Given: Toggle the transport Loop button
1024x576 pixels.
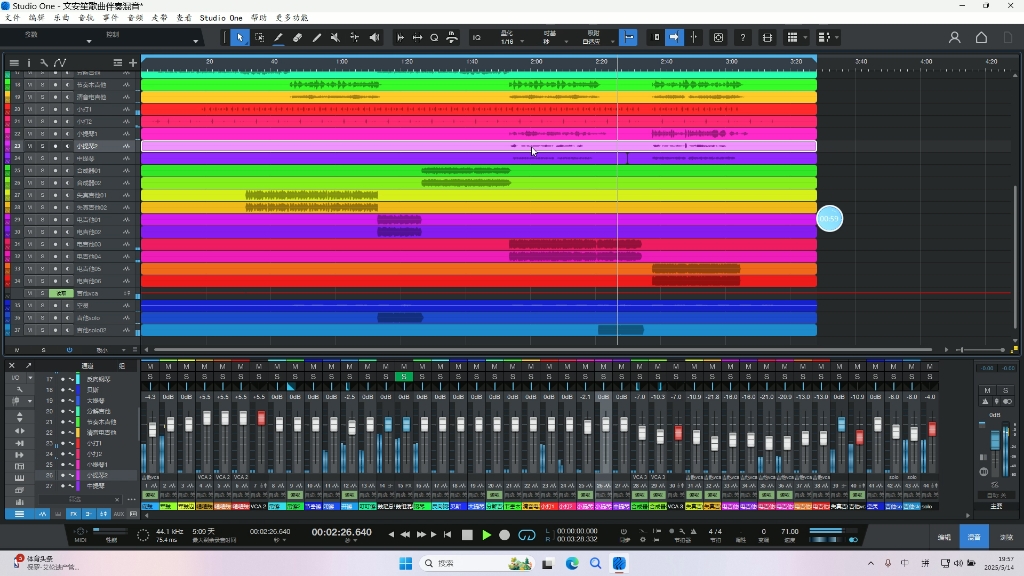Looking at the screenshot, I should pyautogui.click(x=526, y=535).
